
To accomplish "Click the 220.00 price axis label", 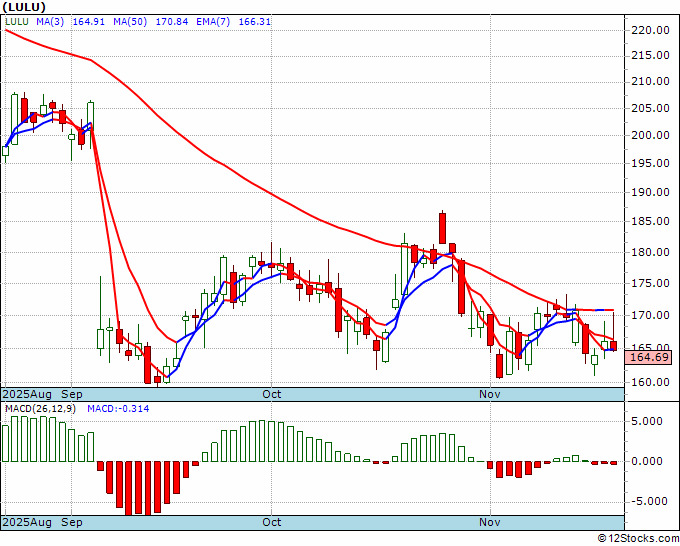I will click(649, 30).
